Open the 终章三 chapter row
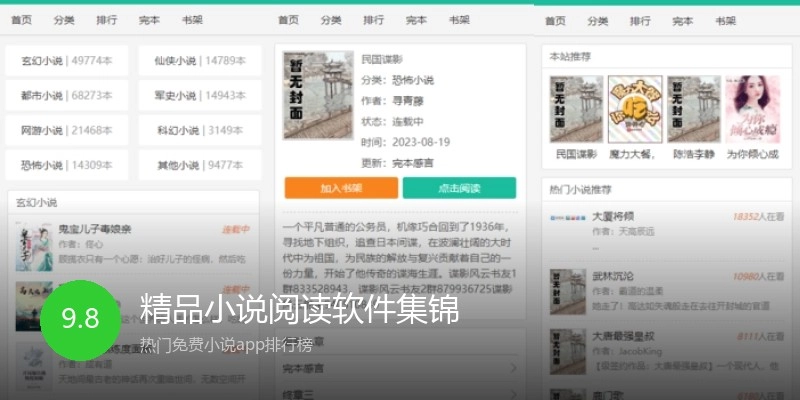Image resolution: width=800 pixels, height=400 pixels. click(x=400, y=394)
